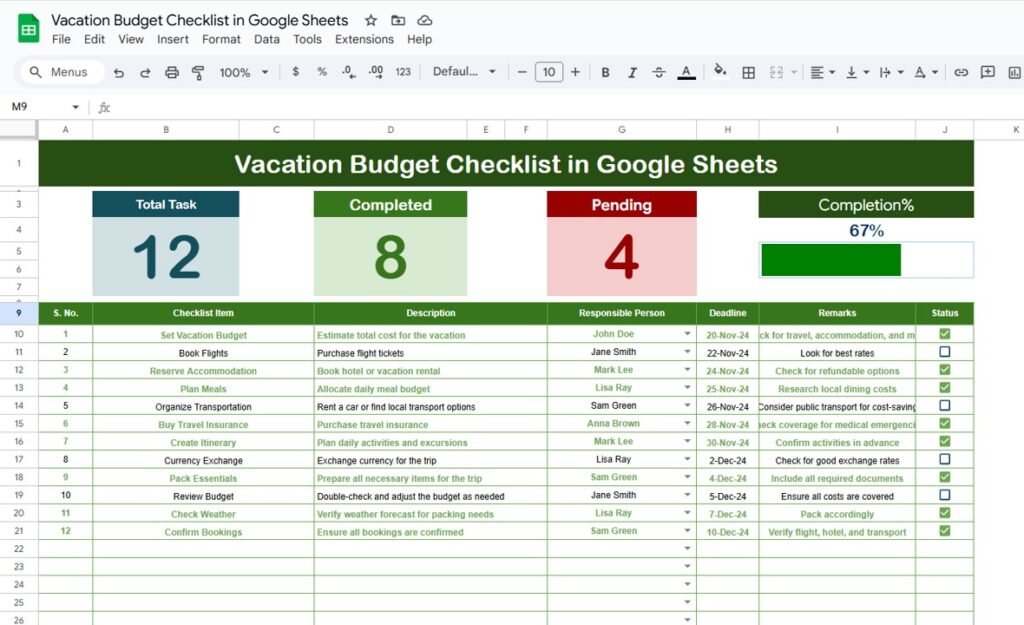The image size is (1024, 625).
Task: Open the font dropdown showing Default
Action: point(464,72)
